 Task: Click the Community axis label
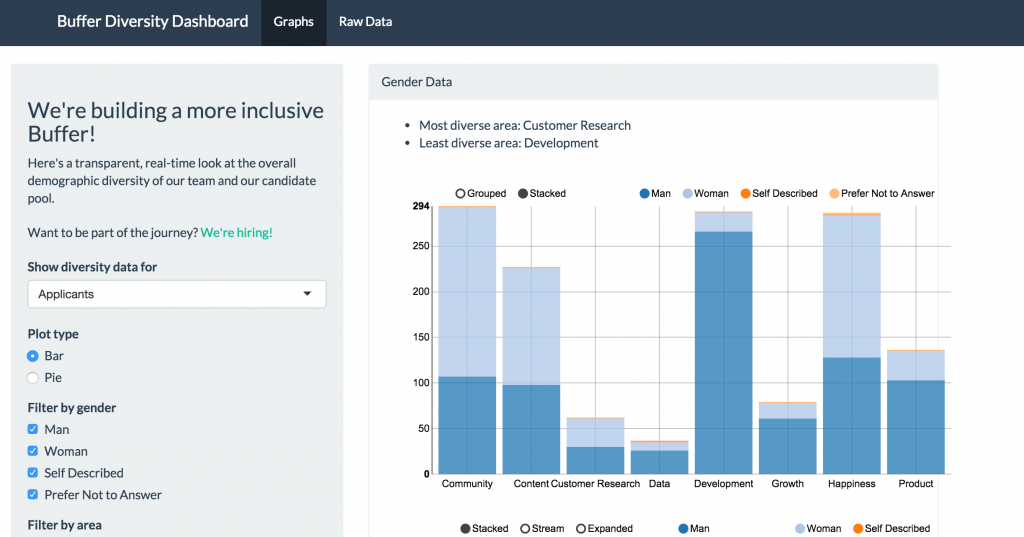467,484
